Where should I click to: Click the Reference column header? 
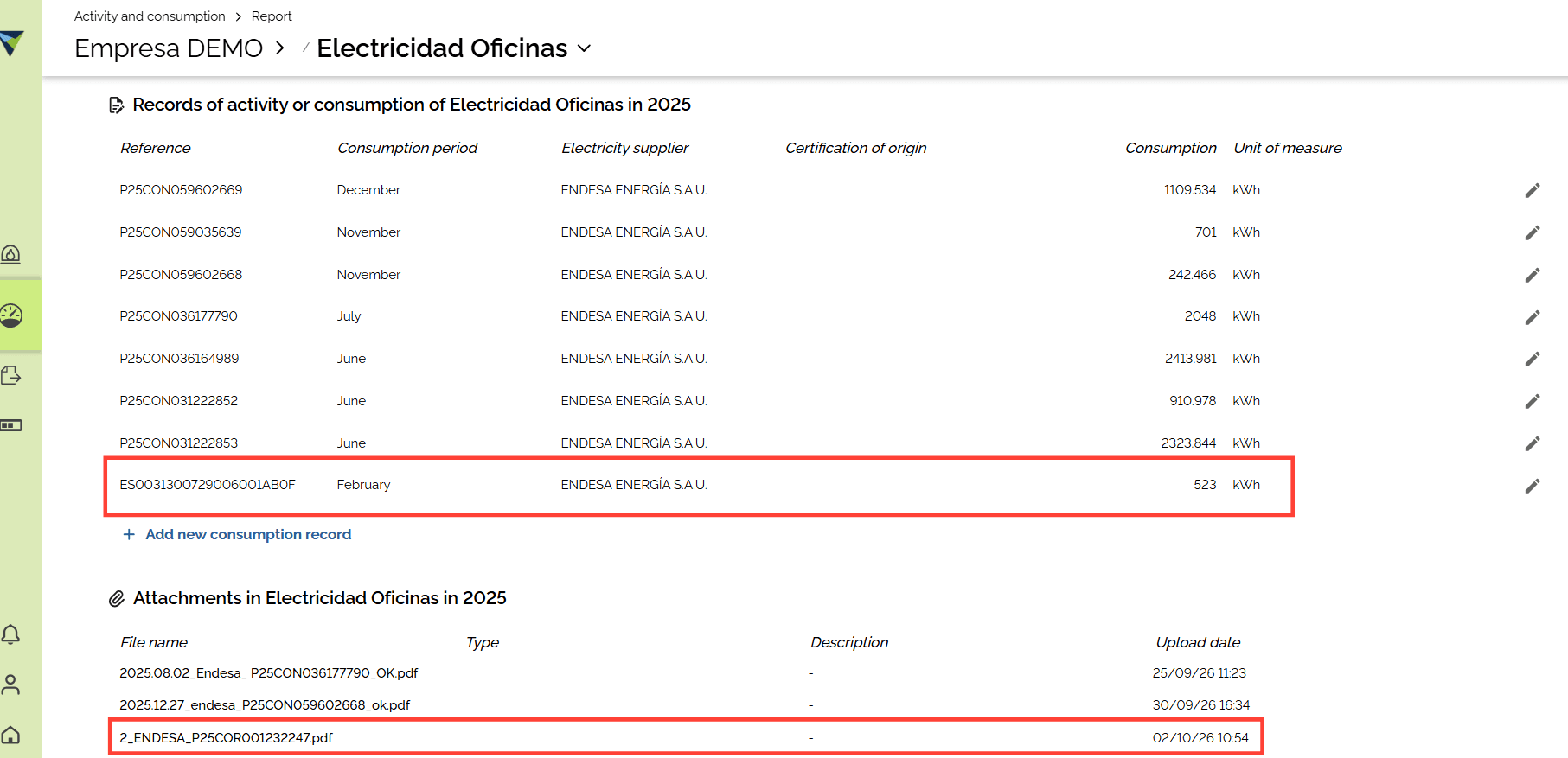pyautogui.click(x=156, y=148)
